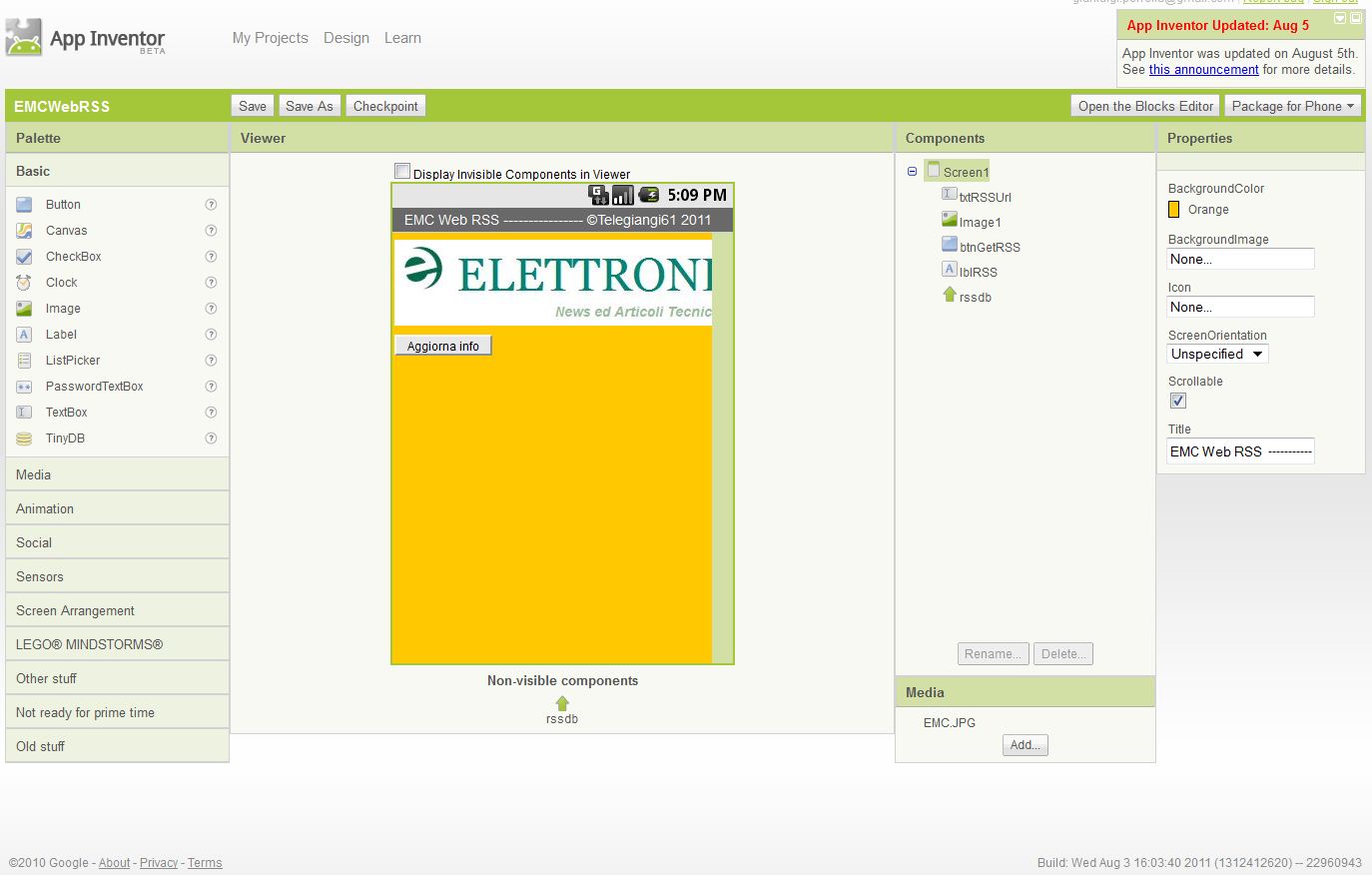The image size is (1372, 875).
Task: Open 'this announcement' link
Action: pyautogui.click(x=1203, y=70)
